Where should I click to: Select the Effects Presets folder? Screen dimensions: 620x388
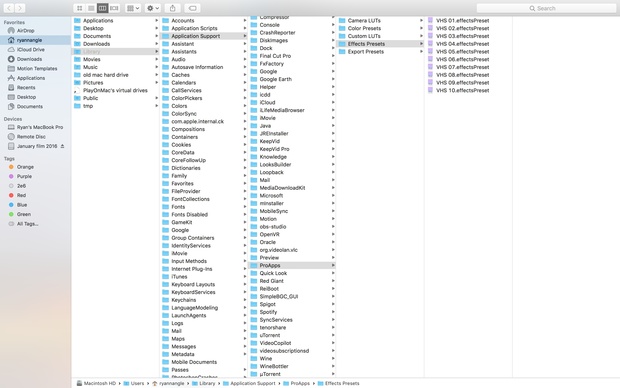380,44
